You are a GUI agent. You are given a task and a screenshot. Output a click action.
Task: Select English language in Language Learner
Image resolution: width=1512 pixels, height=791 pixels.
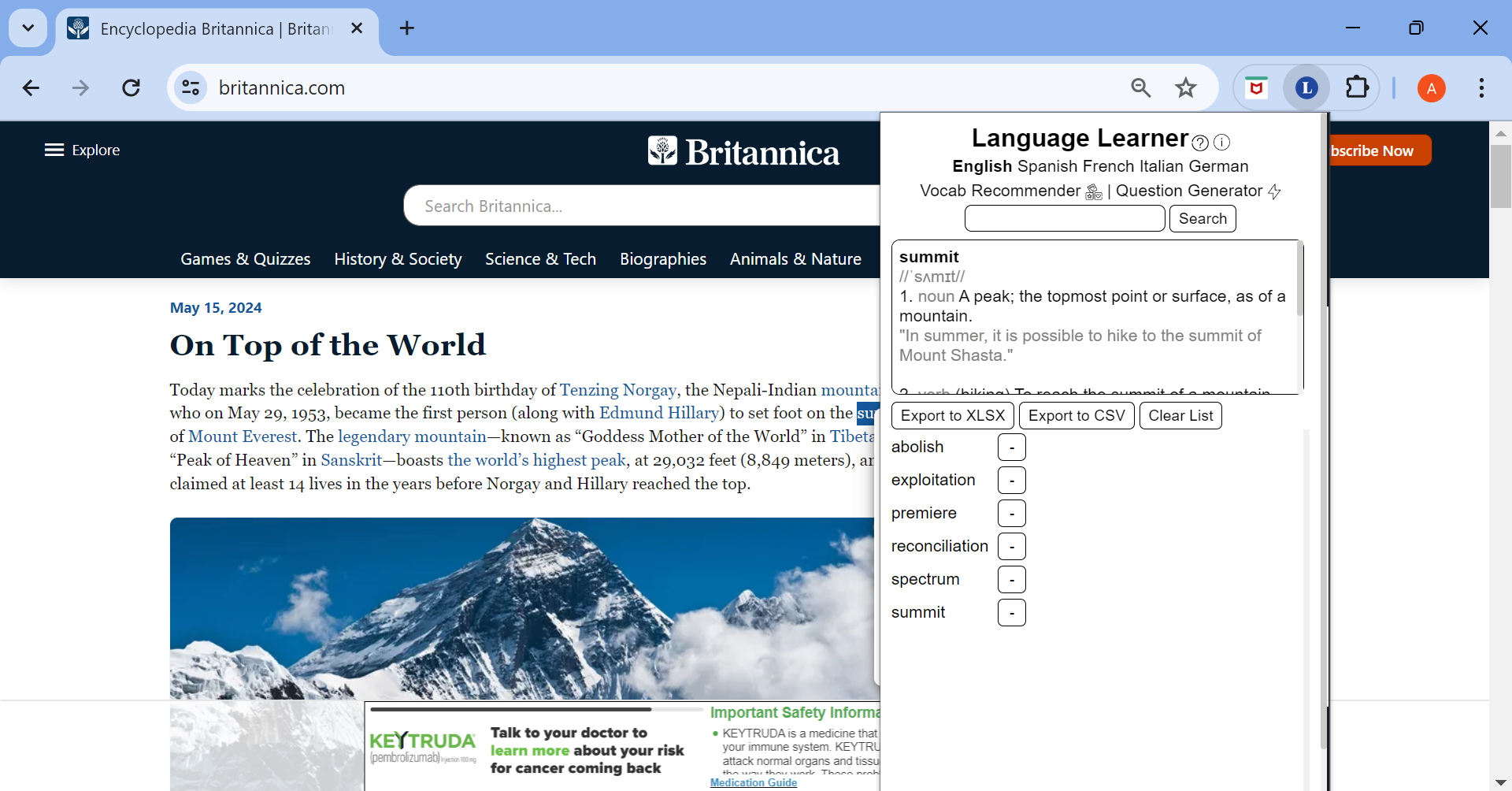point(982,166)
